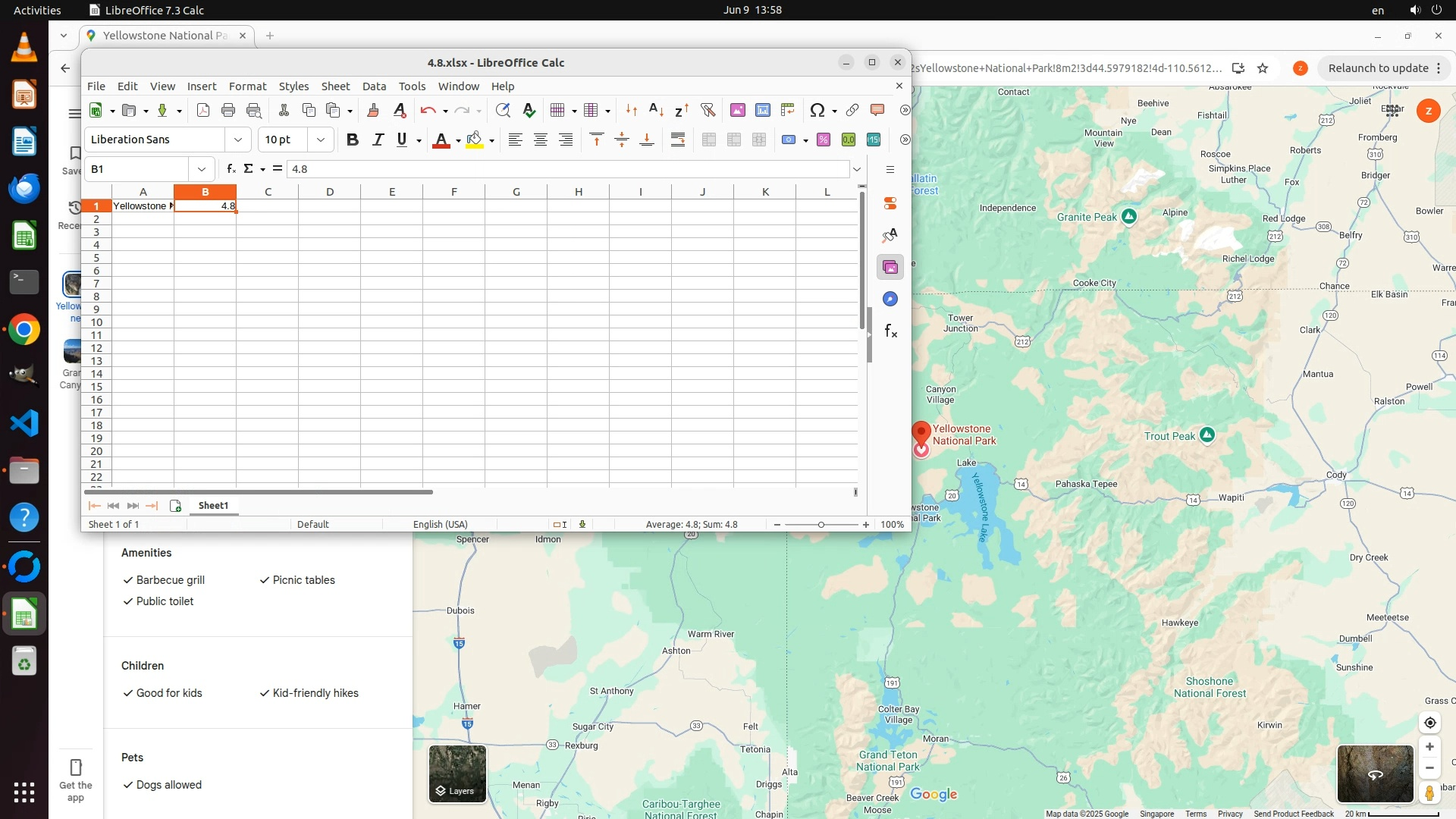
Task: Open the Format menu
Action: (x=247, y=86)
